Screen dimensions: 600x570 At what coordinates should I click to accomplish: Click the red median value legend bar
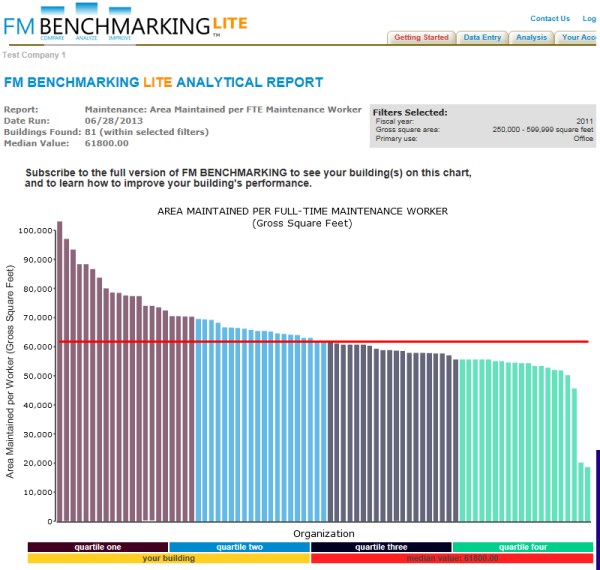(452, 558)
